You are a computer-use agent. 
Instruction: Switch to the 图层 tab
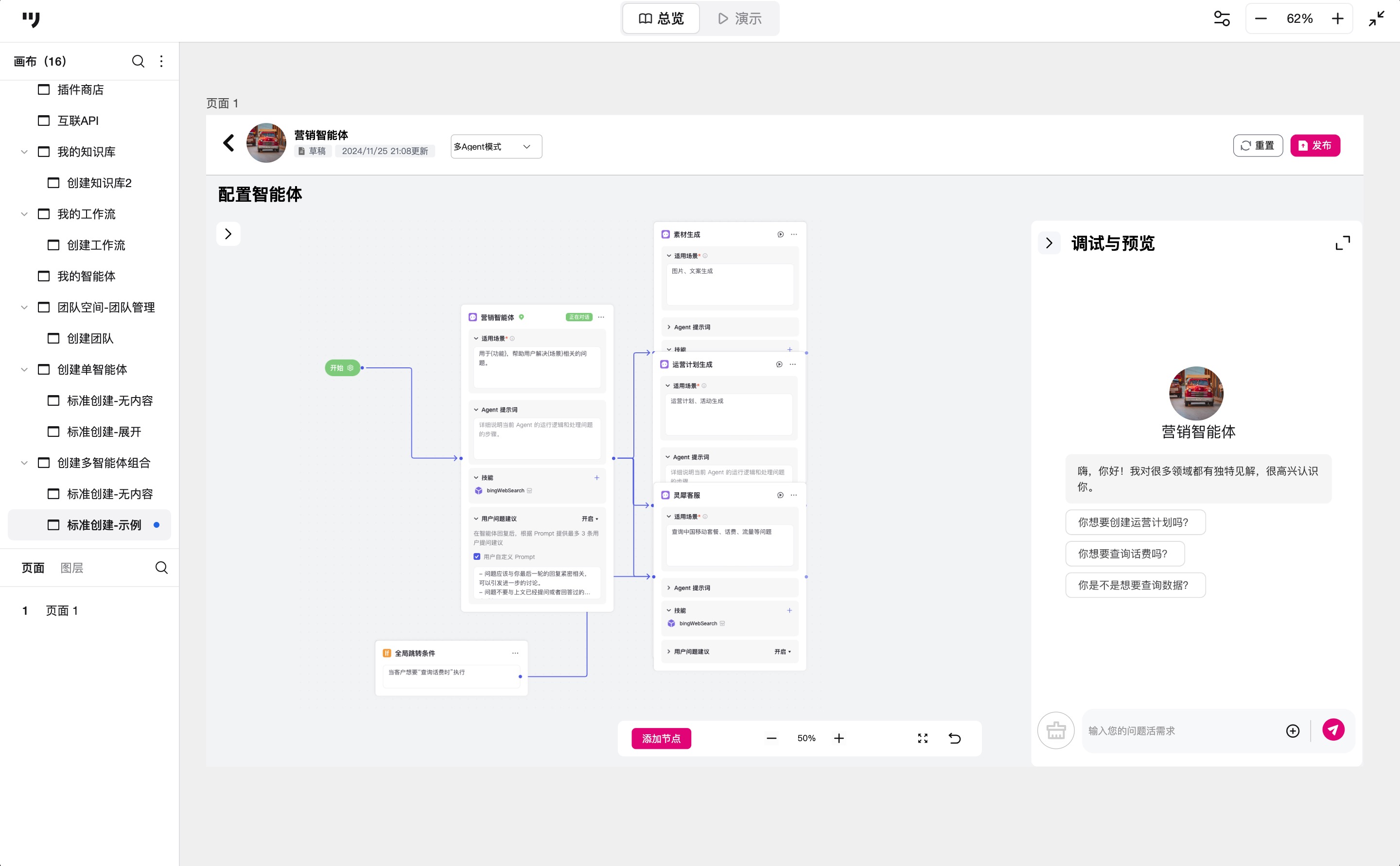tap(71, 568)
